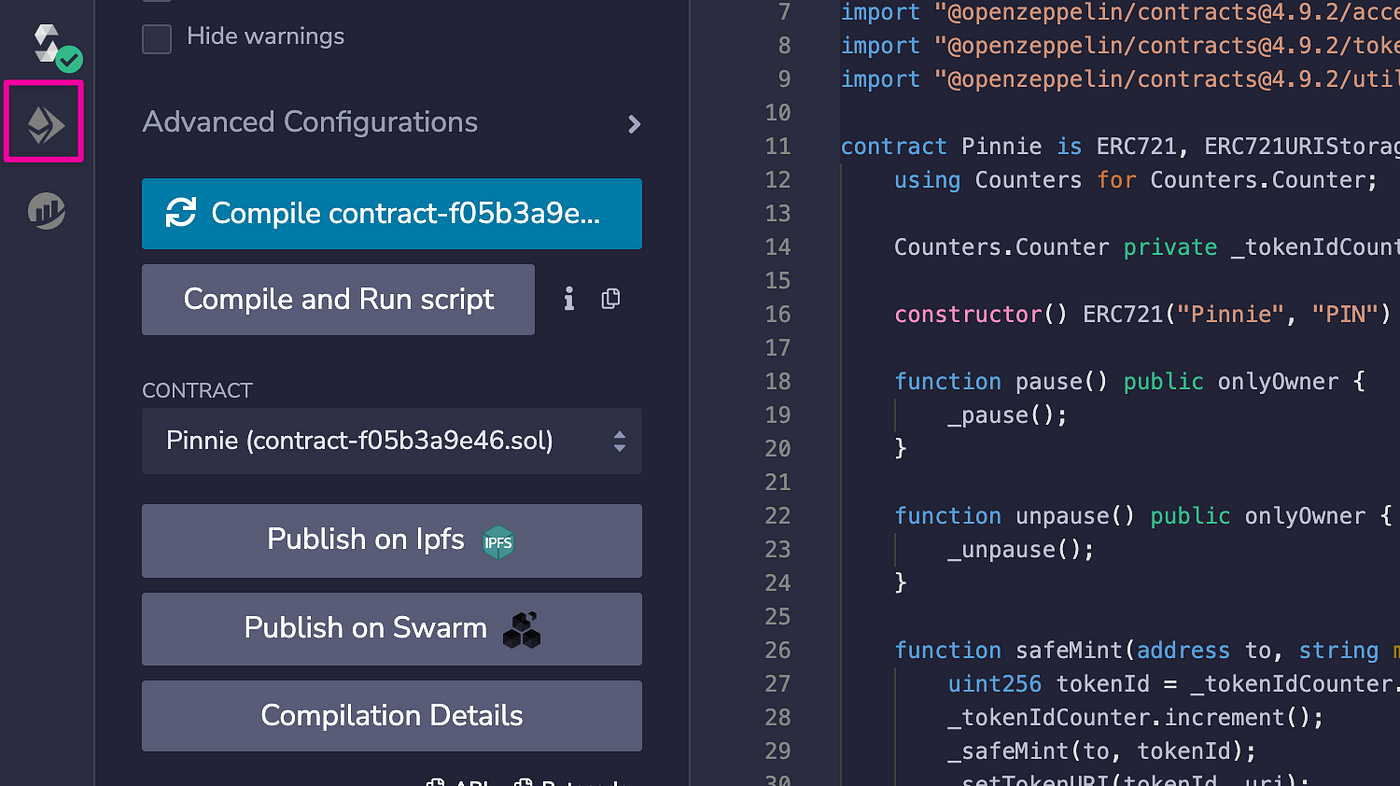Click the teal IPFS hexagon logo
1400x786 pixels.
(498, 542)
